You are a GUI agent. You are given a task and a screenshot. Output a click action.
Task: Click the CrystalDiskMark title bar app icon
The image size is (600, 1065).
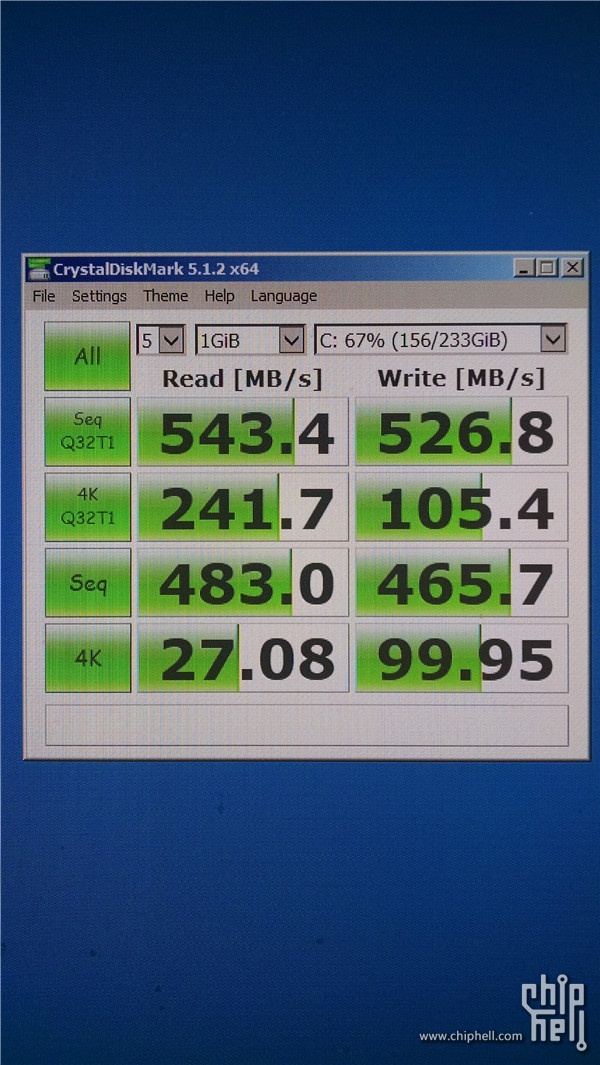pos(39,268)
